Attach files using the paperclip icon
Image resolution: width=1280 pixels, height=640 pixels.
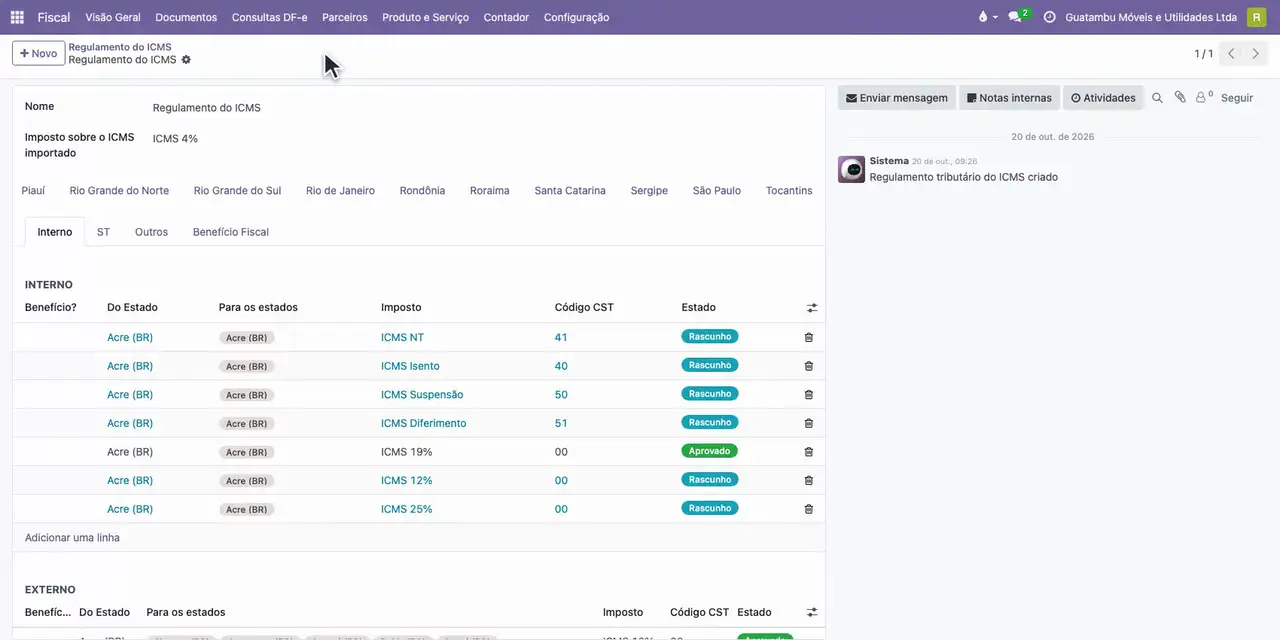coord(1180,98)
